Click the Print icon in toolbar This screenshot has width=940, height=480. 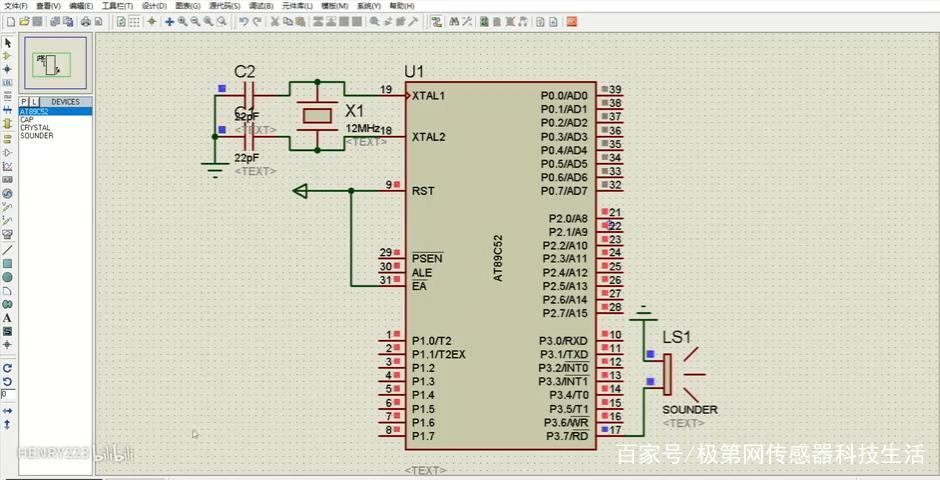(x=86, y=22)
